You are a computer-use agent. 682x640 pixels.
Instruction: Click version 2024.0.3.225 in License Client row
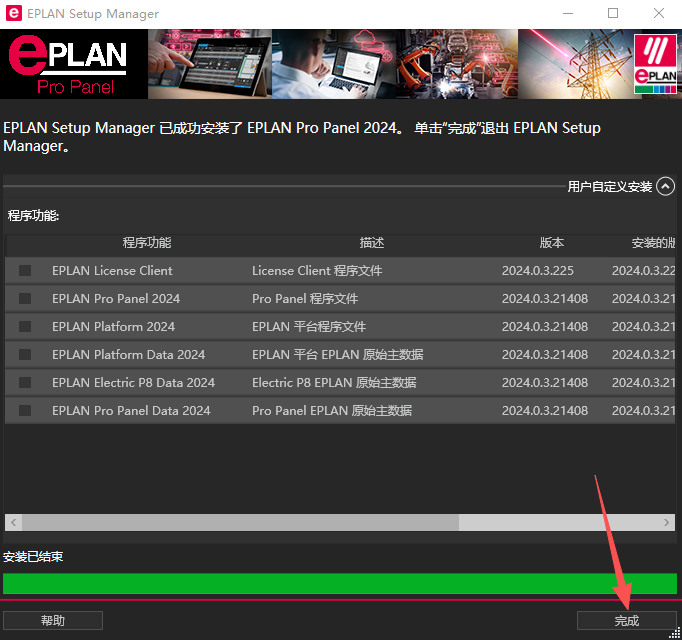coord(538,271)
